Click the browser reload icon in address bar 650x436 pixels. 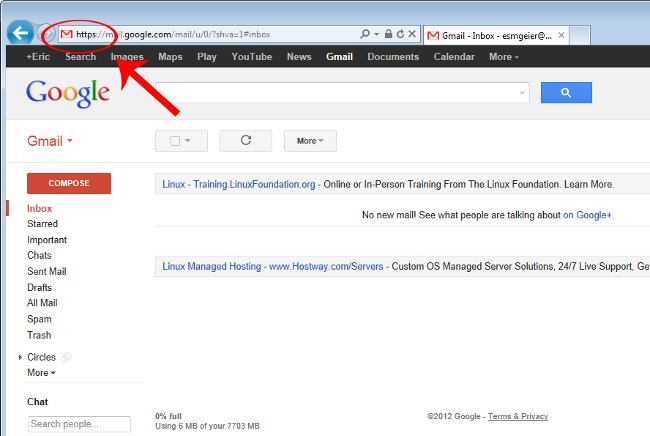399,34
